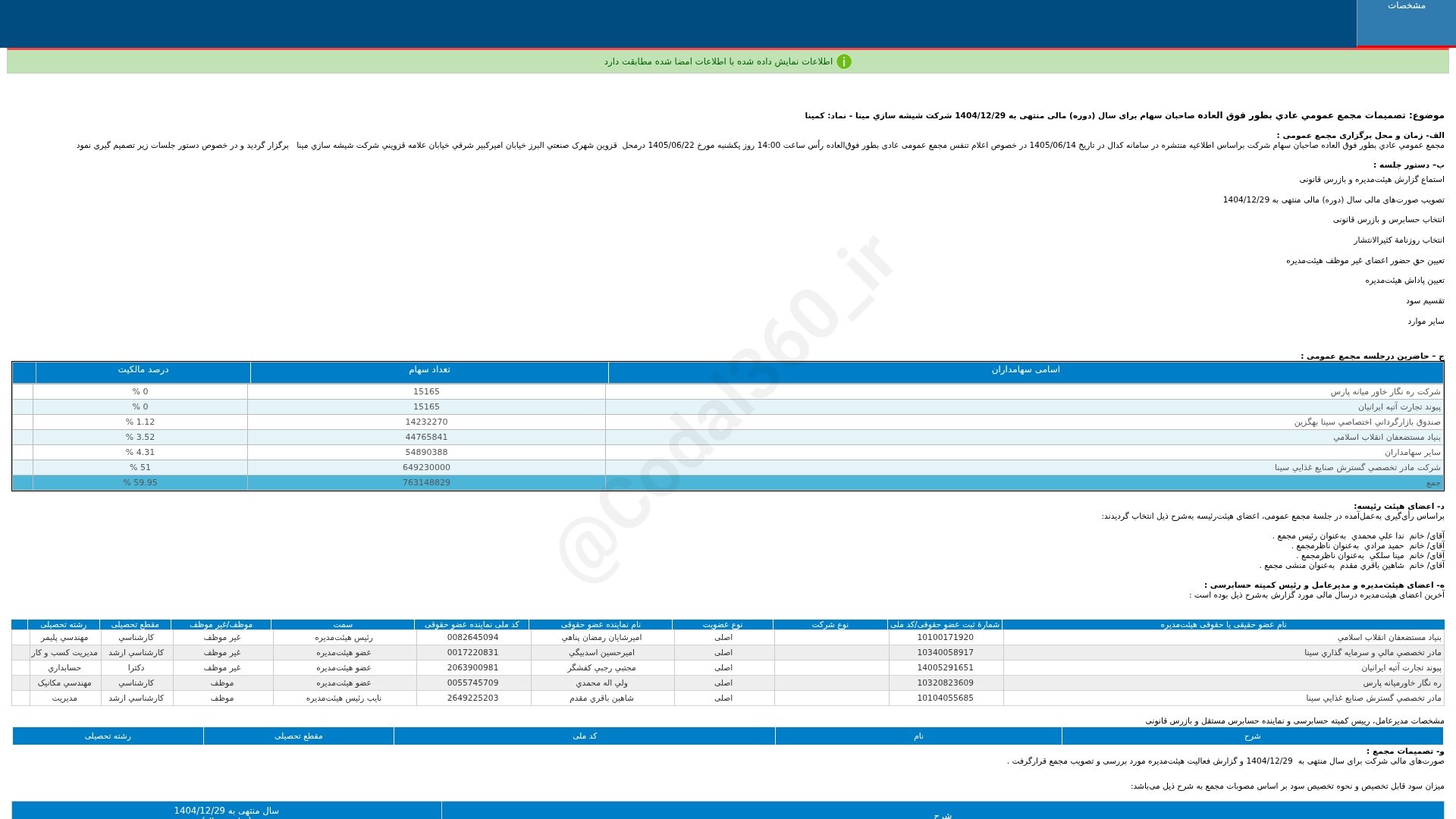Click the نام عضو حقیقی یا حقوقی هیئت‌مدیره header
1456x819 pixels.
click(x=1223, y=625)
